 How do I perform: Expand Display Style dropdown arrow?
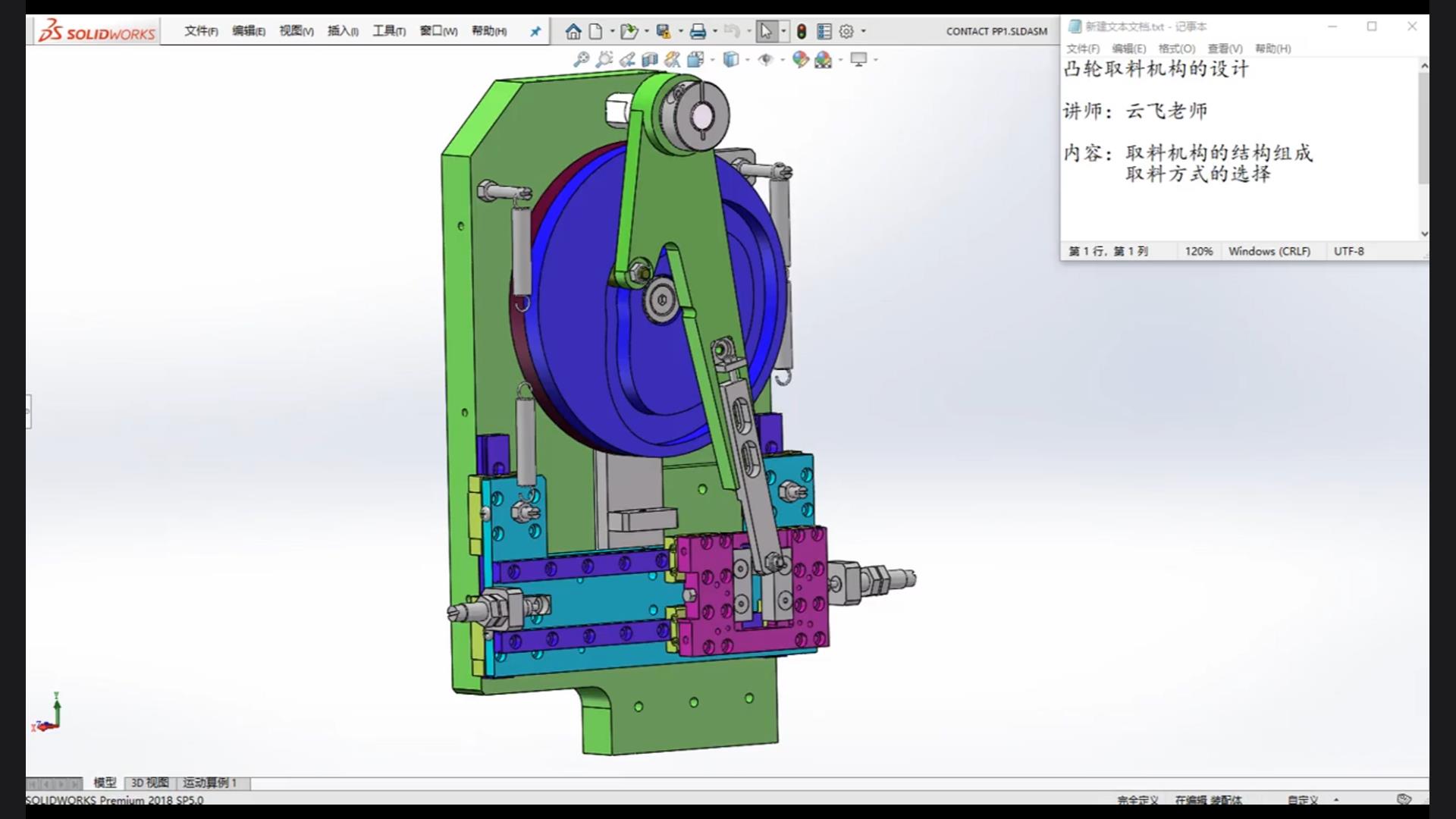(747, 59)
